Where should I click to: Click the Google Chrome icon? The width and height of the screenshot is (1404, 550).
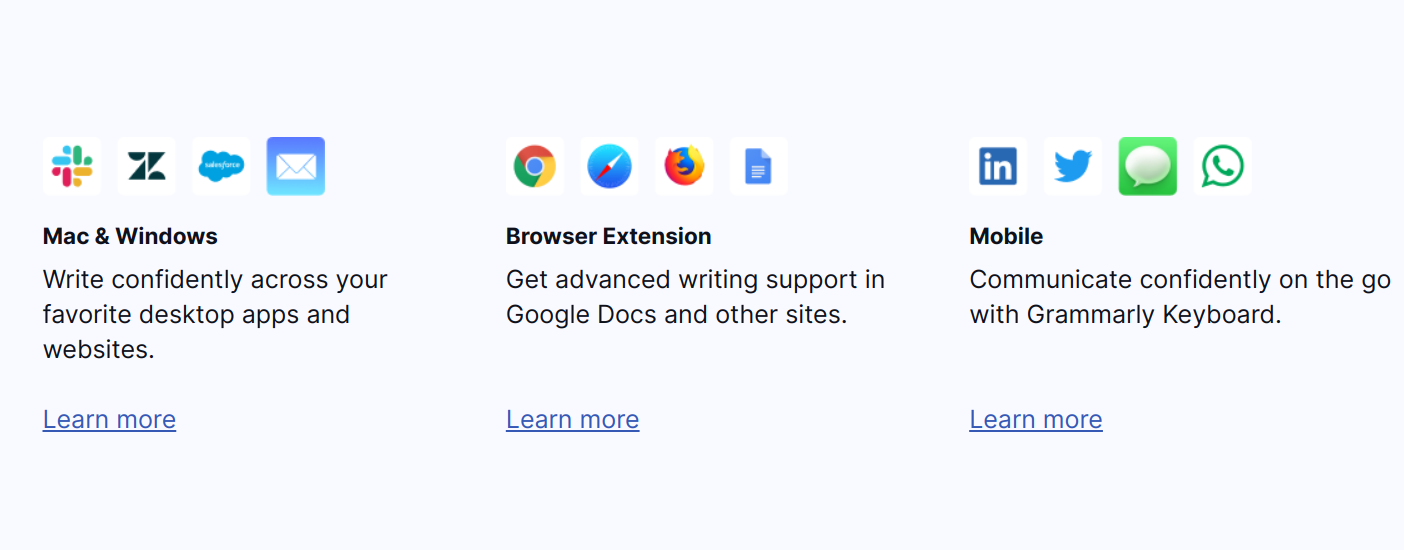coord(535,166)
